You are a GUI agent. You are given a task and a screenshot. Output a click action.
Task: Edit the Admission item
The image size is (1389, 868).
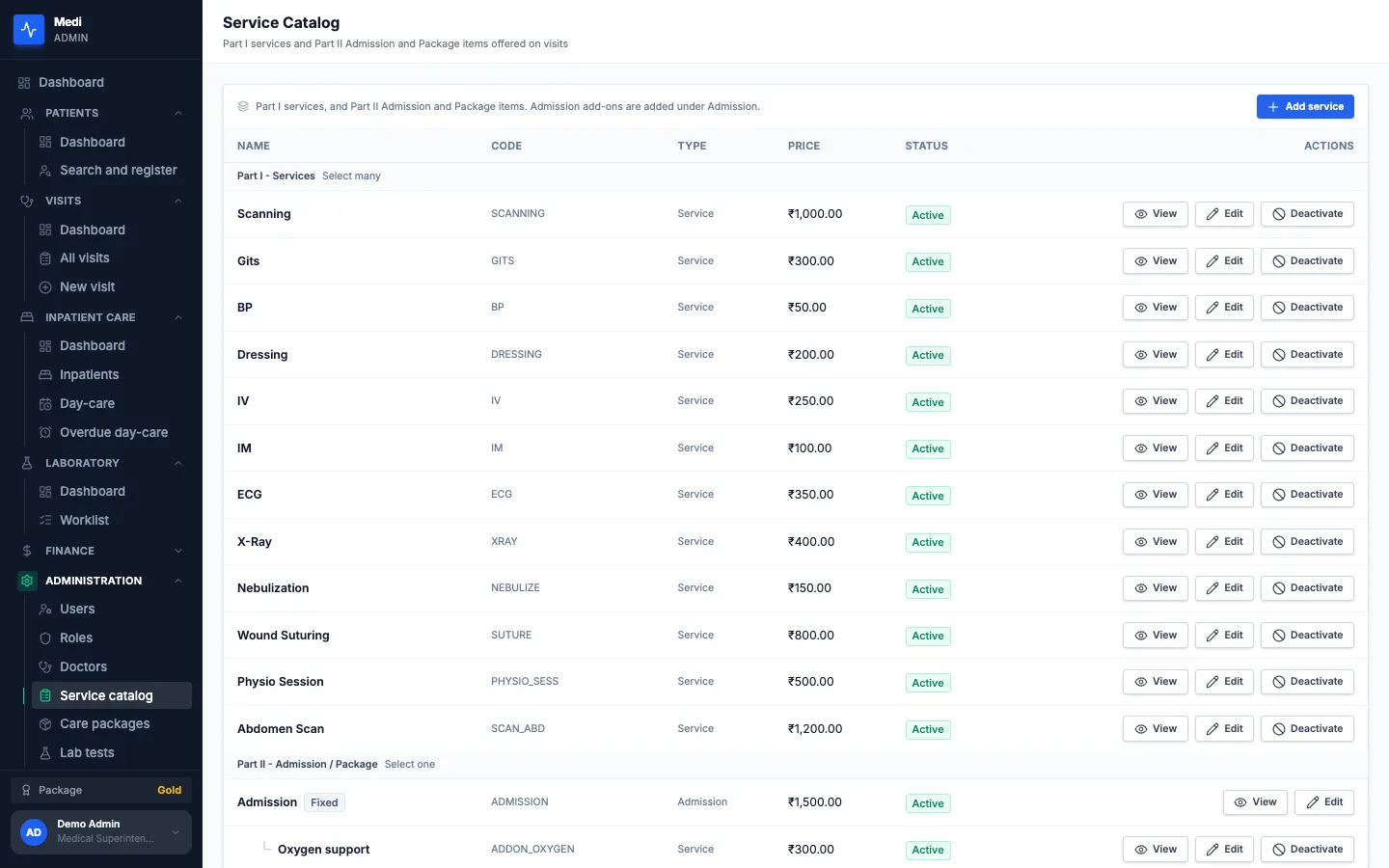coord(1324,802)
